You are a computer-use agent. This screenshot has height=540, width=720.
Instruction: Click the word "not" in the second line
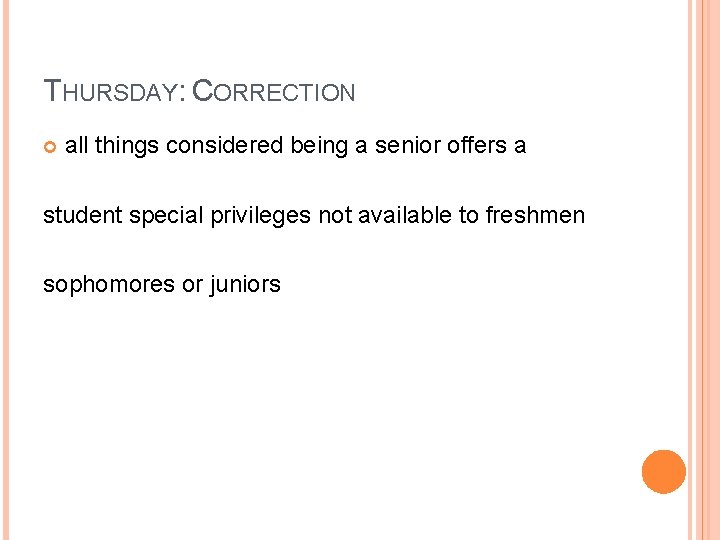click(x=335, y=215)
